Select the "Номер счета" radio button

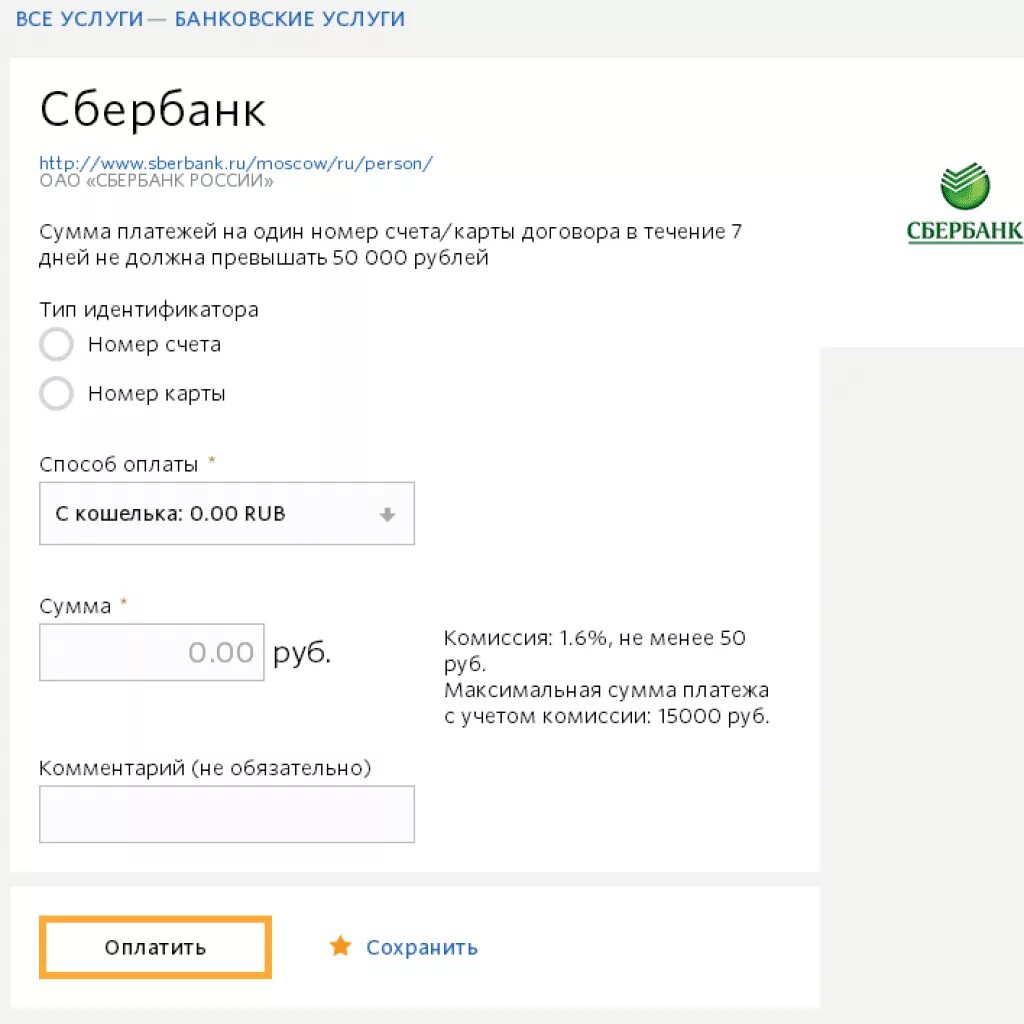[57, 345]
